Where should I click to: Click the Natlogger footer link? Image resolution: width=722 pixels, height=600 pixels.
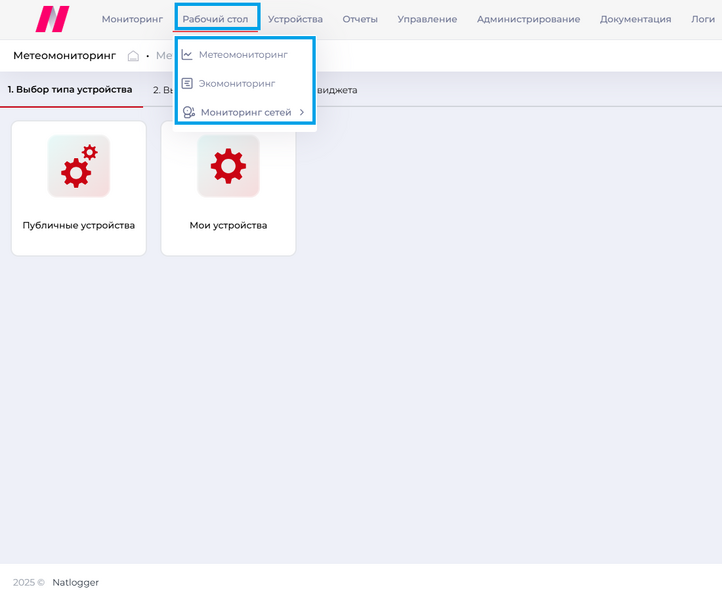tap(76, 583)
